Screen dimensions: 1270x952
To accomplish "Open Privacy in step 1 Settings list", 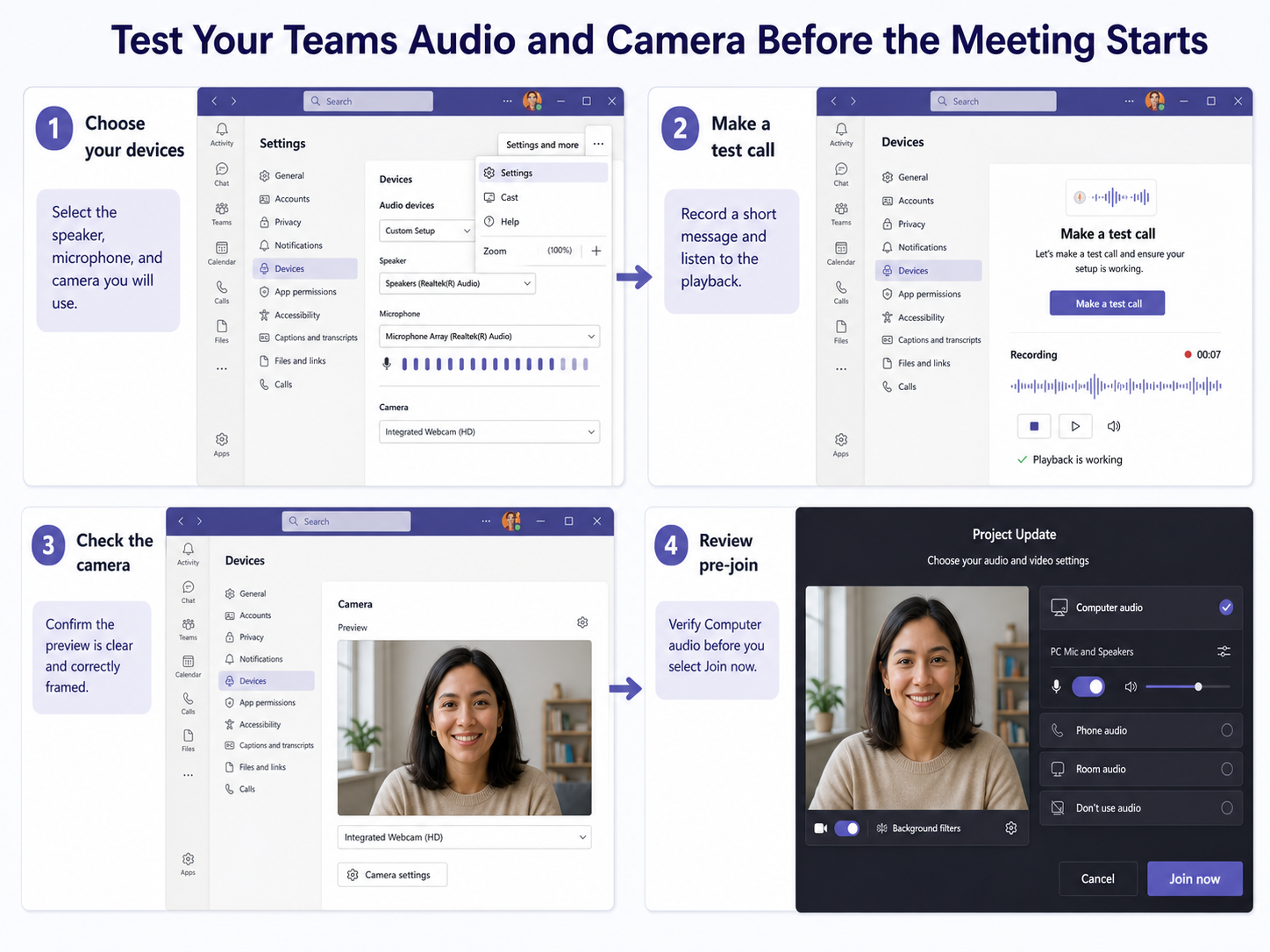I will pos(306,222).
